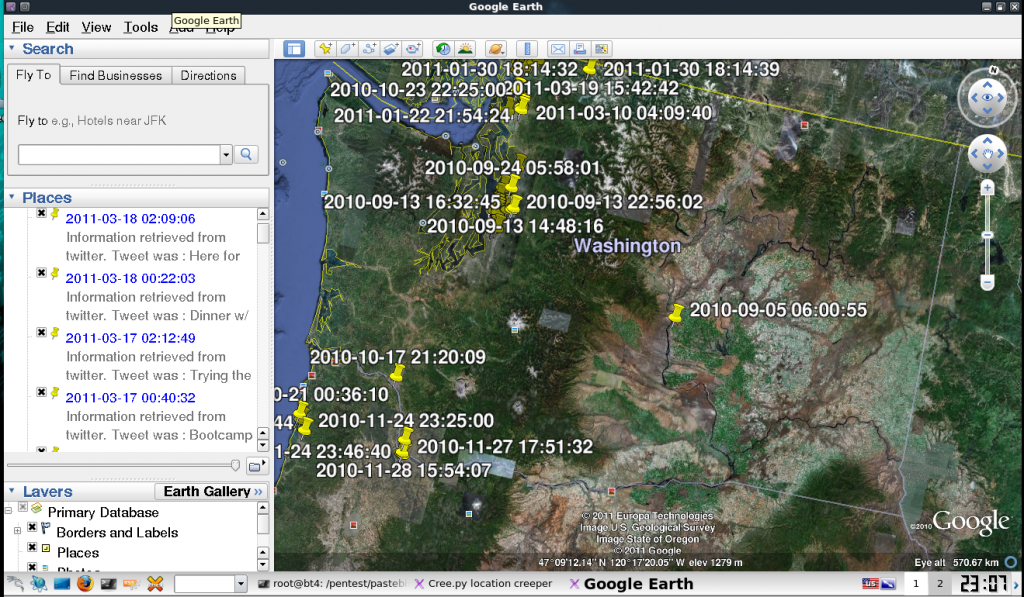Open the Earth Gallery button
Screen dimensions: 1024x597
212,491
